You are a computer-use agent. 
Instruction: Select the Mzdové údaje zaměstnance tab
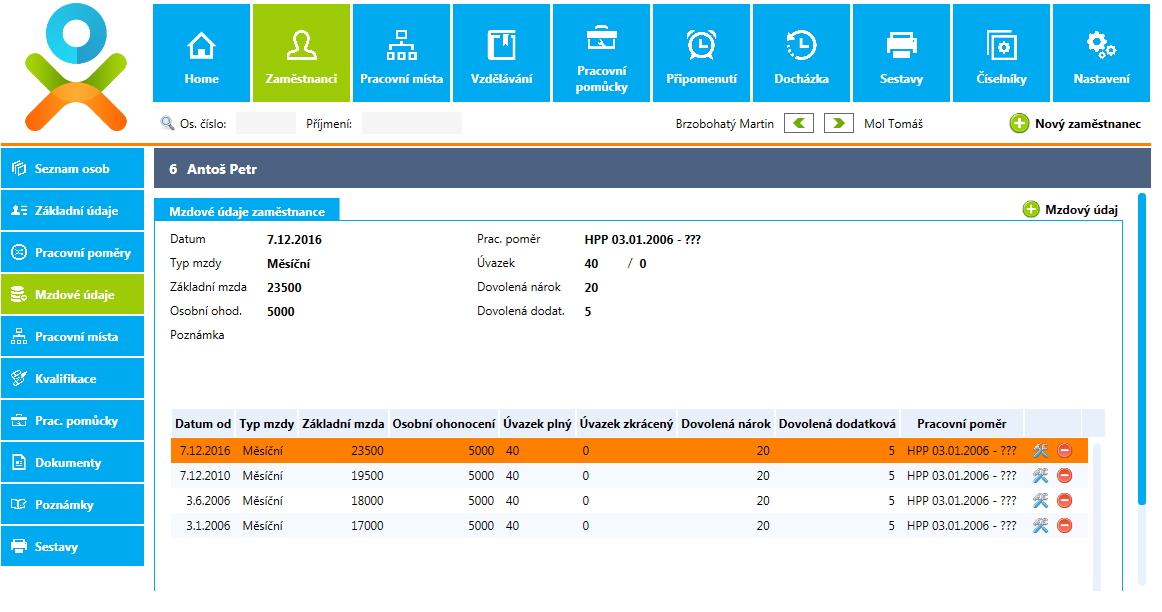pos(247,210)
